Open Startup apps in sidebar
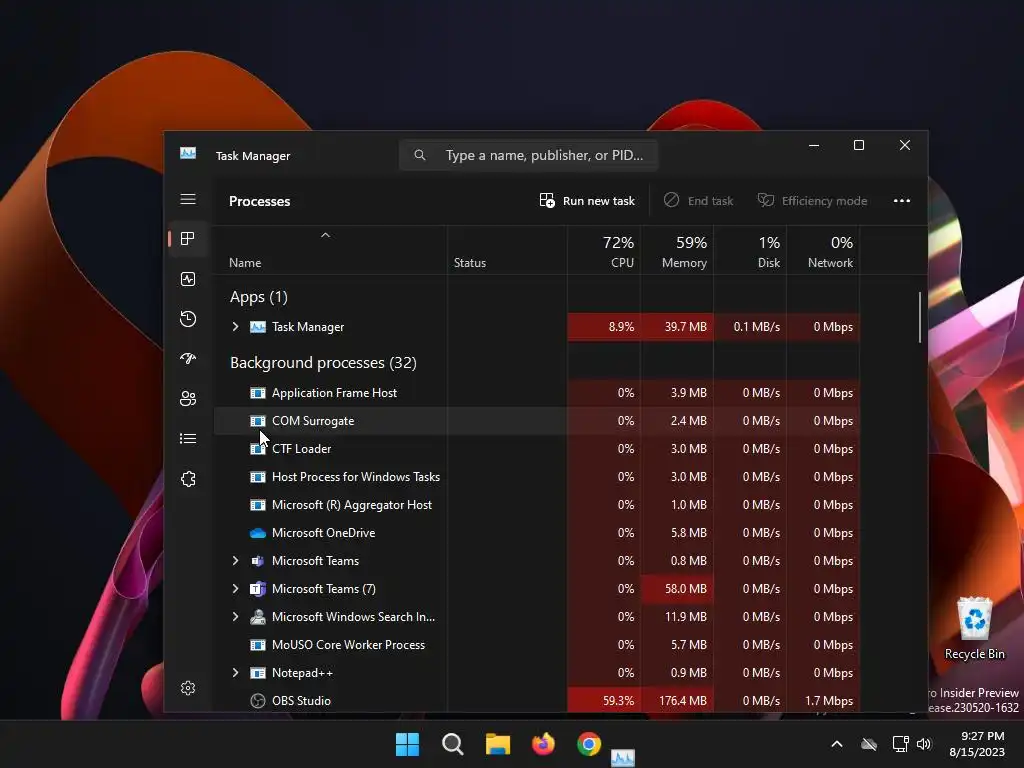1024x768 pixels. click(x=188, y=359)
